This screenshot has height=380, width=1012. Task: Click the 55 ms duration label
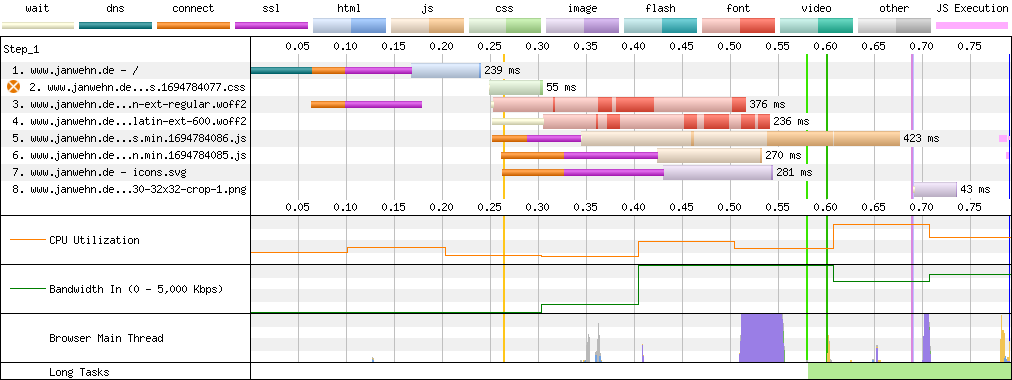[561, 87]
